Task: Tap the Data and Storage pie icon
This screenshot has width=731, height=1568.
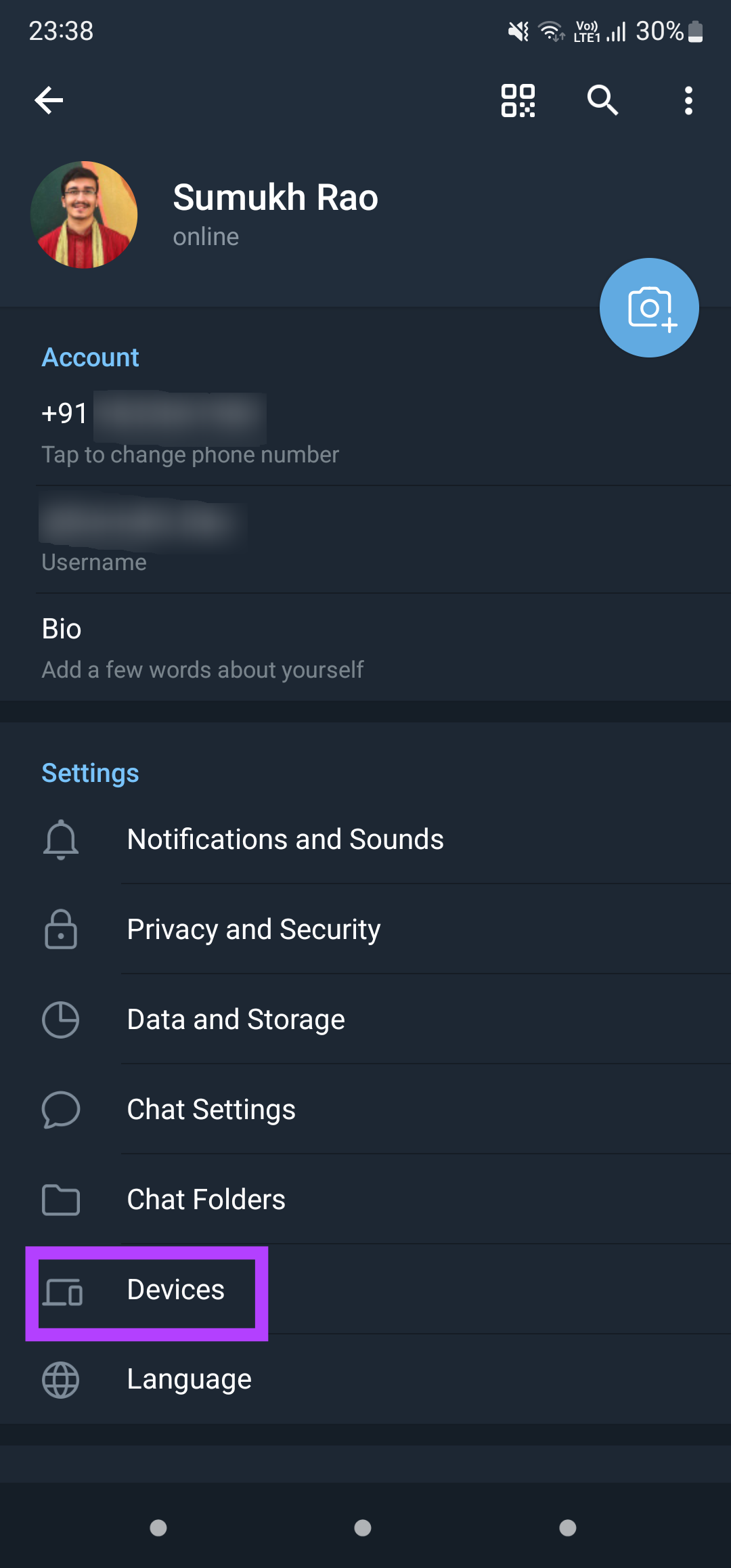Action: point(61,1020)
